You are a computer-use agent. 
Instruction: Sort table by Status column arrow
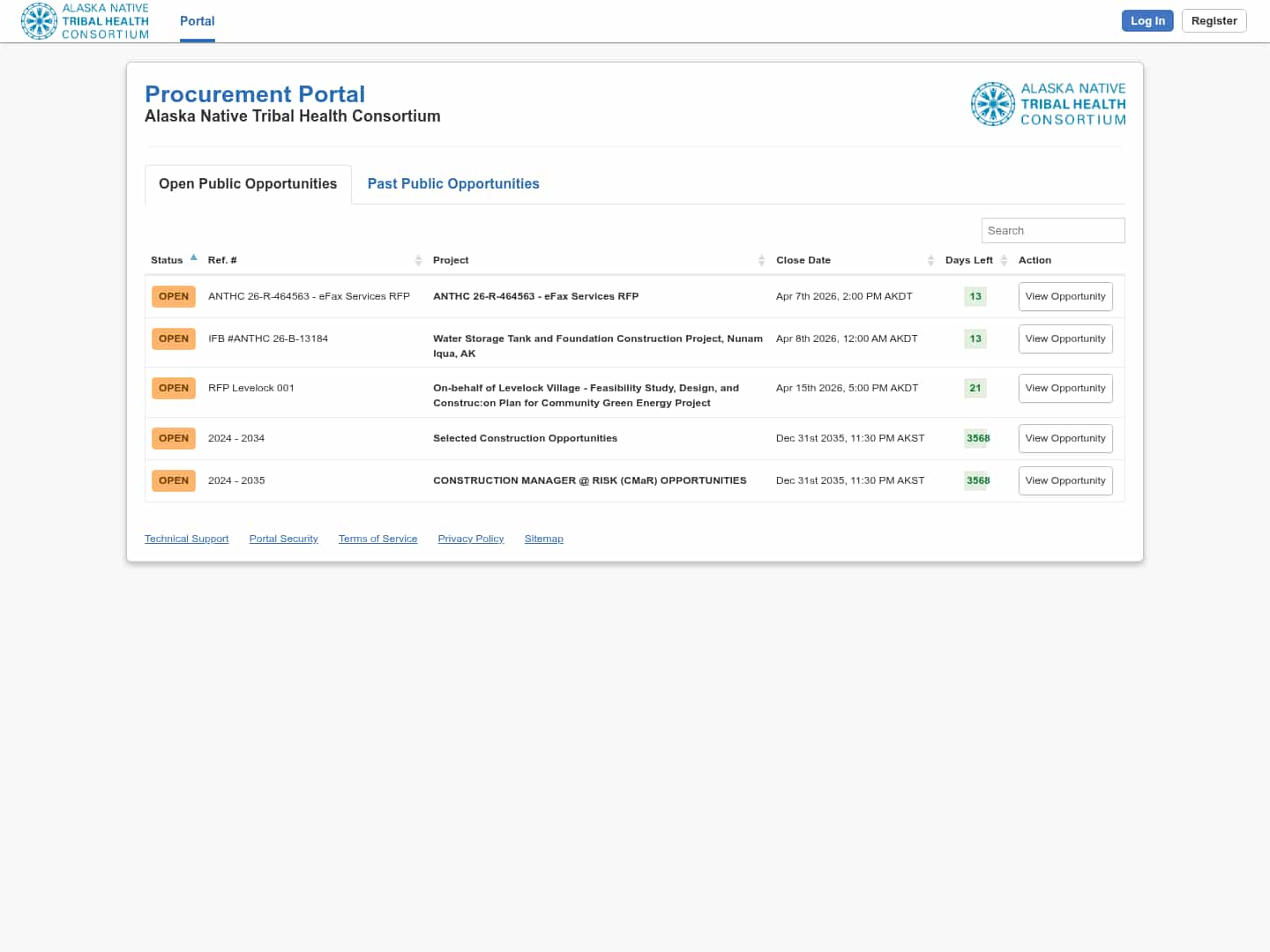(x=193, y=258)
